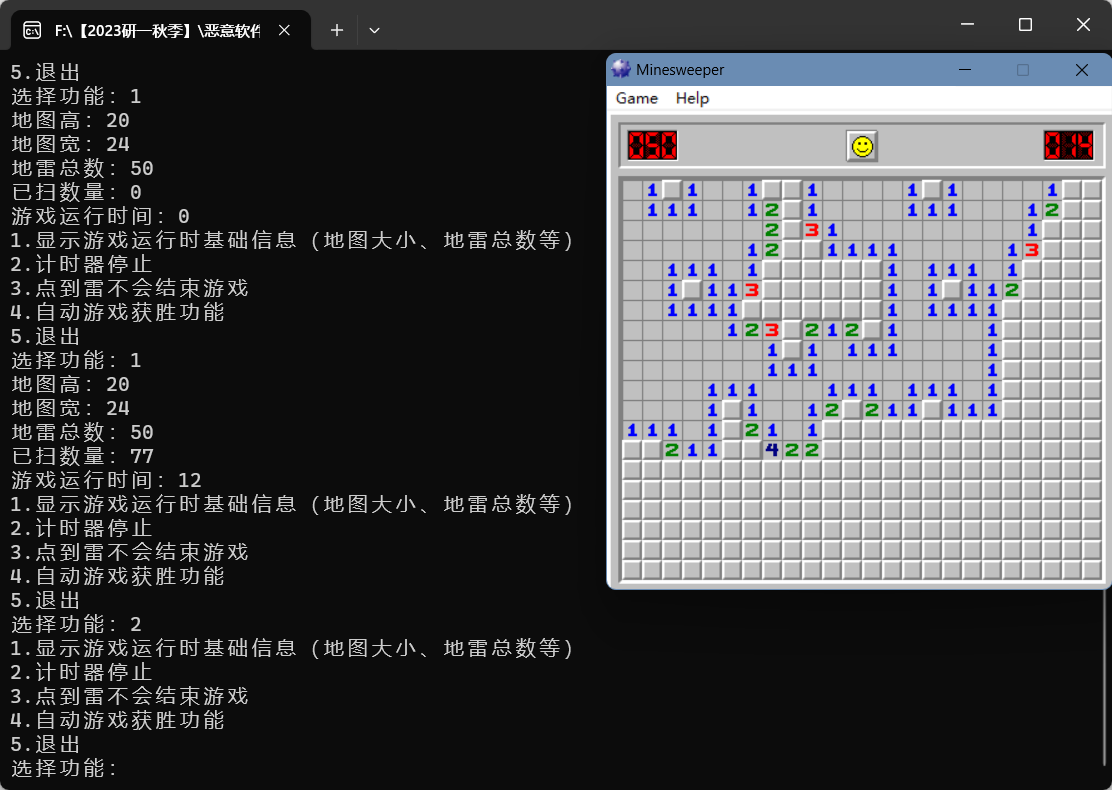
Task: Click the terminal icon in the tab
Action: (32, 30)
